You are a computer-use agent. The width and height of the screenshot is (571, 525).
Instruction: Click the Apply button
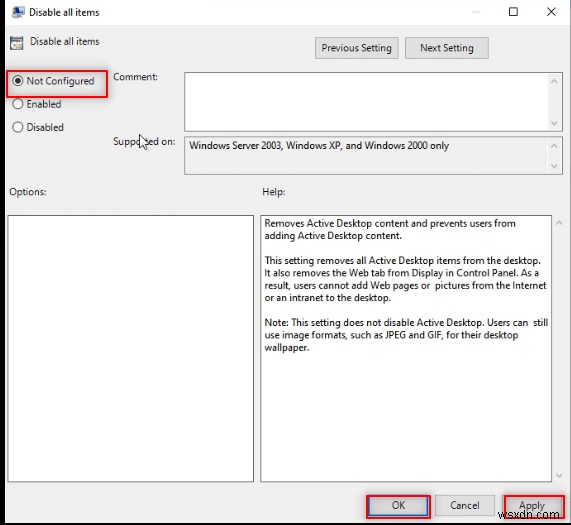[x=532, y=505]
